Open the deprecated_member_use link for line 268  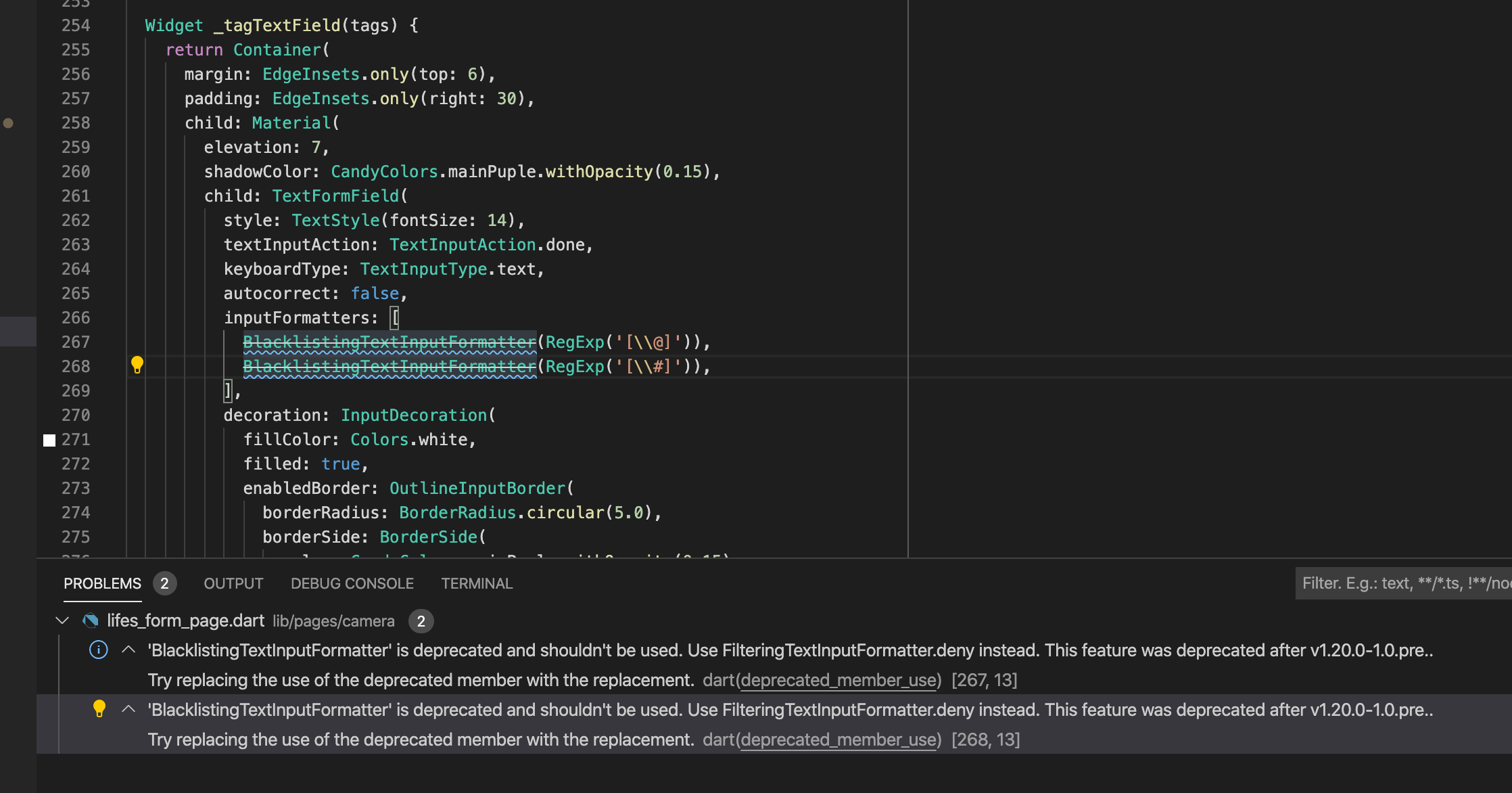(838, 740)
